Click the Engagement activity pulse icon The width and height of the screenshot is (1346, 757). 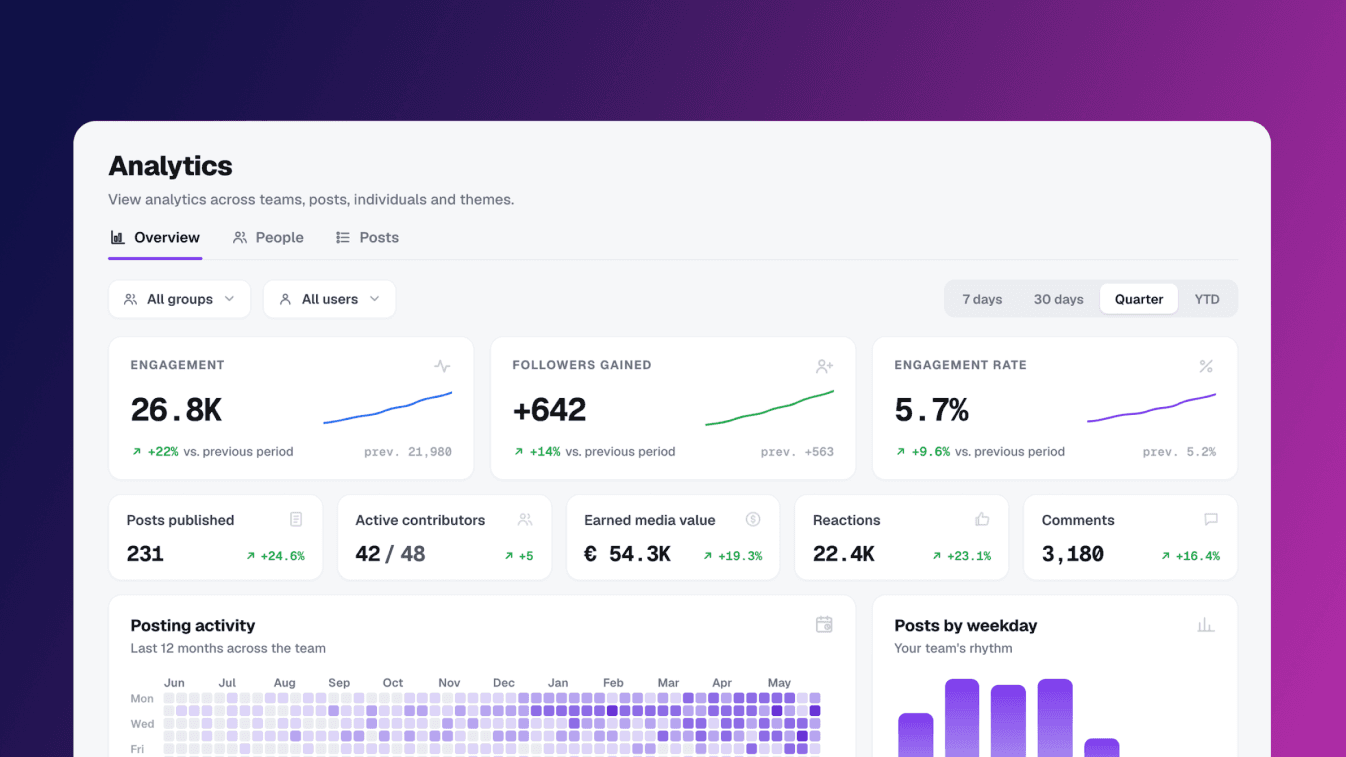pos(442,366)
